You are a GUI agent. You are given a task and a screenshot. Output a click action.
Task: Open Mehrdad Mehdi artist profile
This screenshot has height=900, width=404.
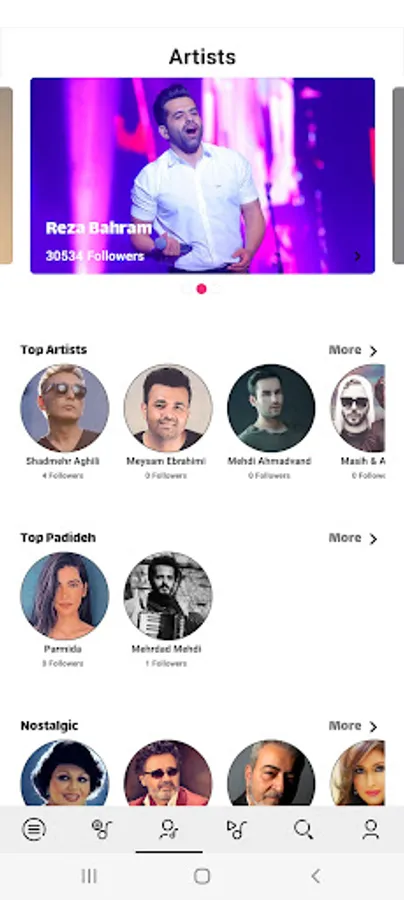click(x=168, y=596)
